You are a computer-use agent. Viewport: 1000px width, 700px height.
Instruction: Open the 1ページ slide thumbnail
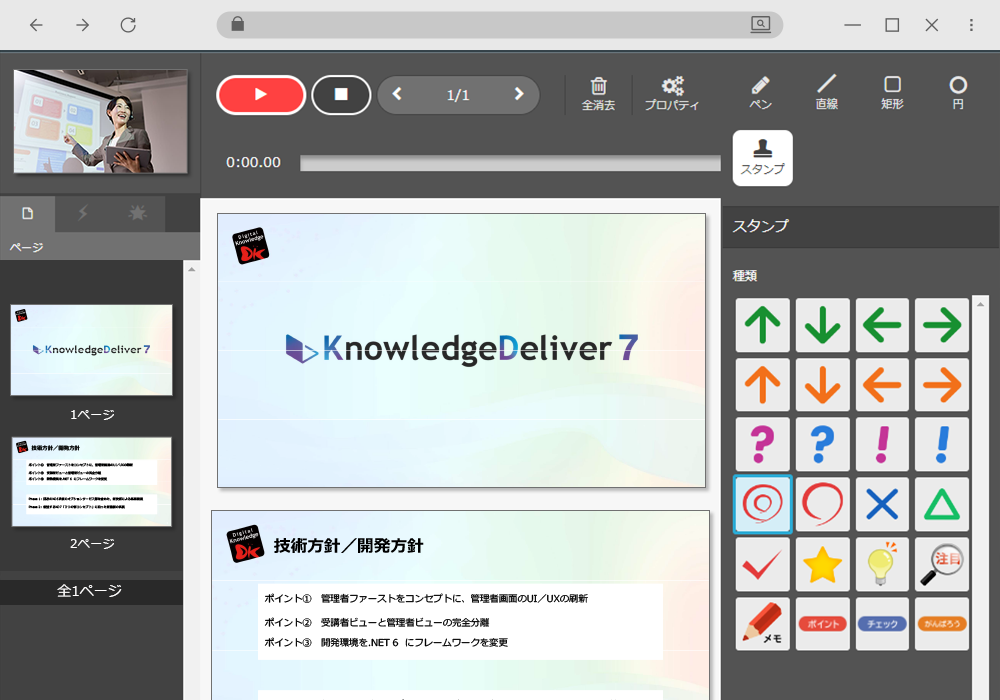[x=92, y=350]
